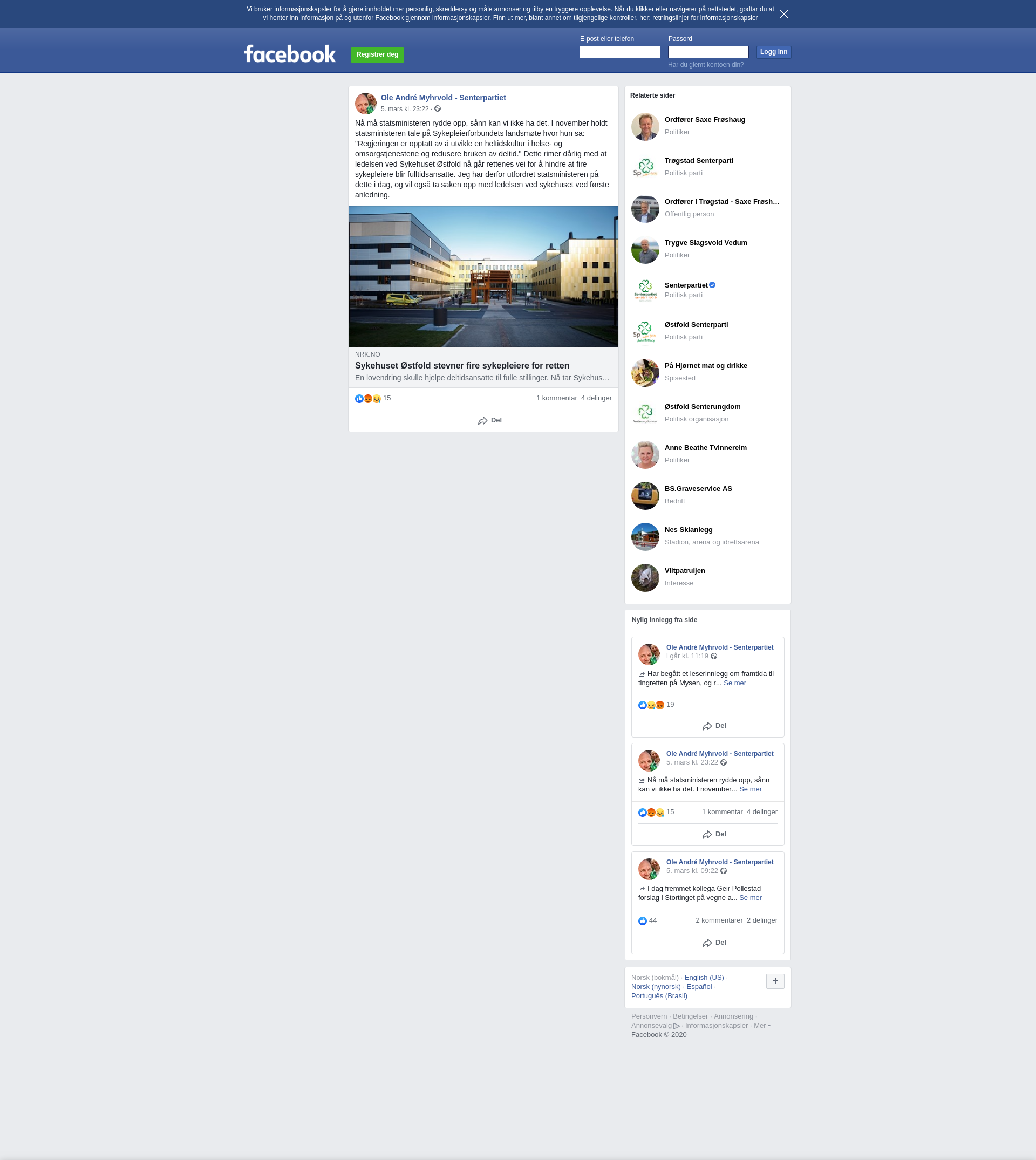This screenshot has width=1036, height=1160.
Task: Close the cookie notice banner
Action: 784,14
